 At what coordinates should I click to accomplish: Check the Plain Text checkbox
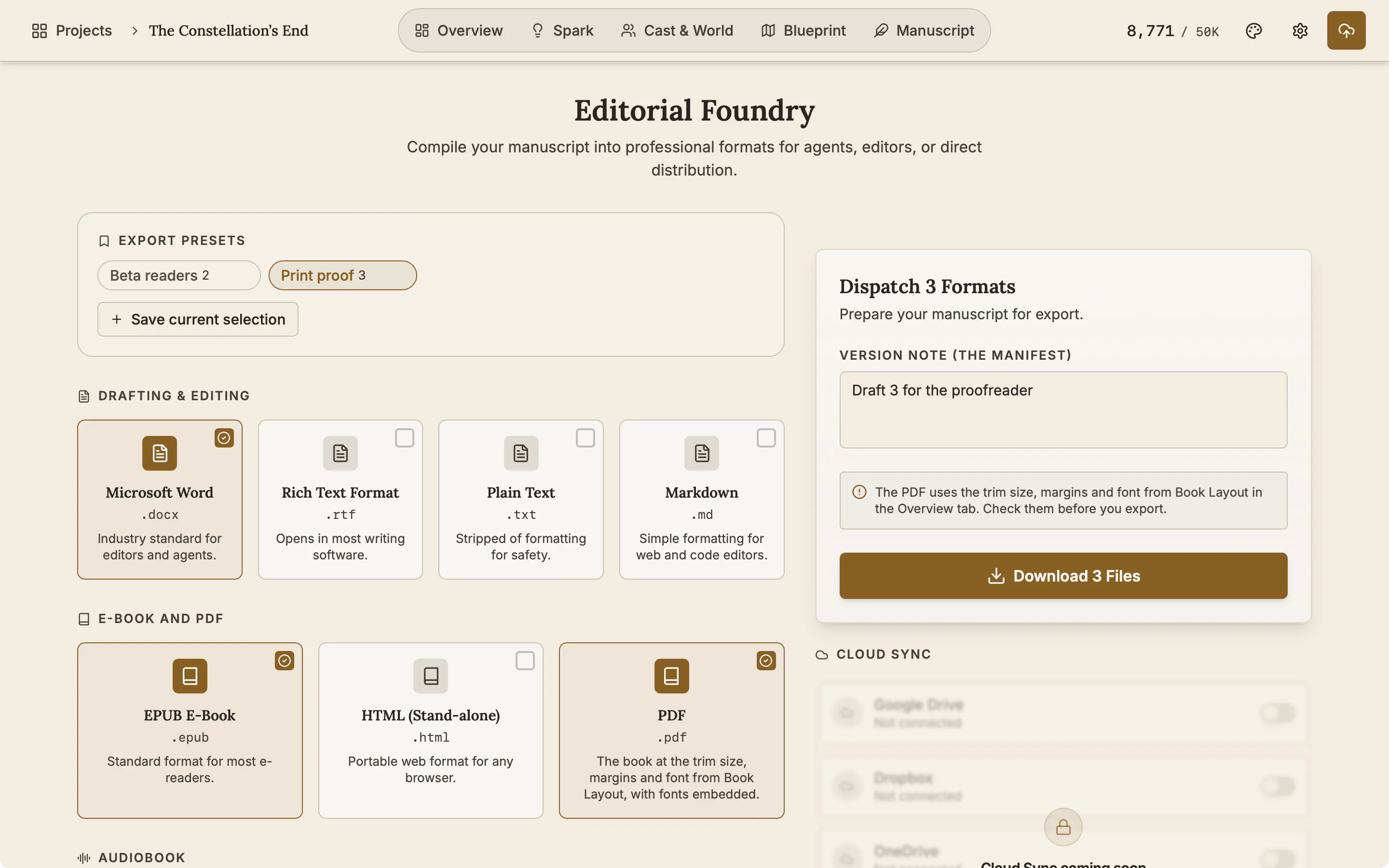point(585,438)
